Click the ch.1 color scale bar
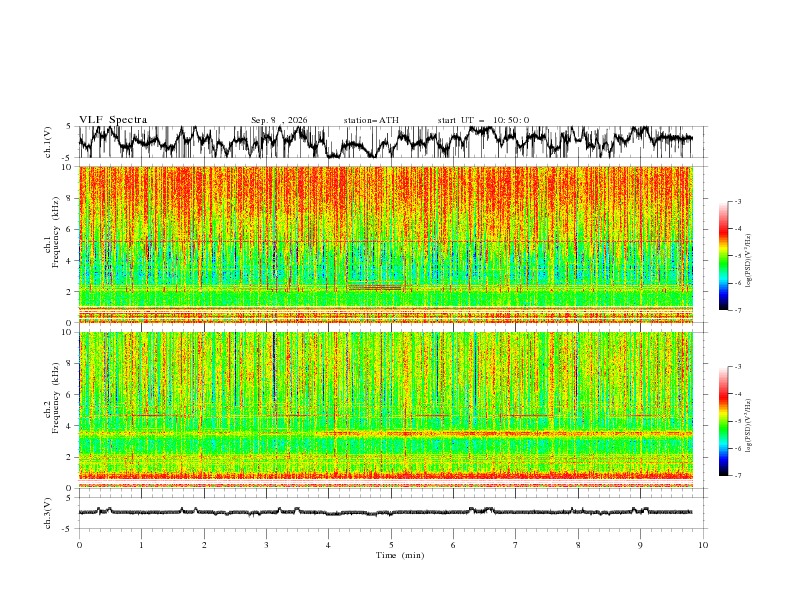This screenshot has width=792, height=612. 723,256
